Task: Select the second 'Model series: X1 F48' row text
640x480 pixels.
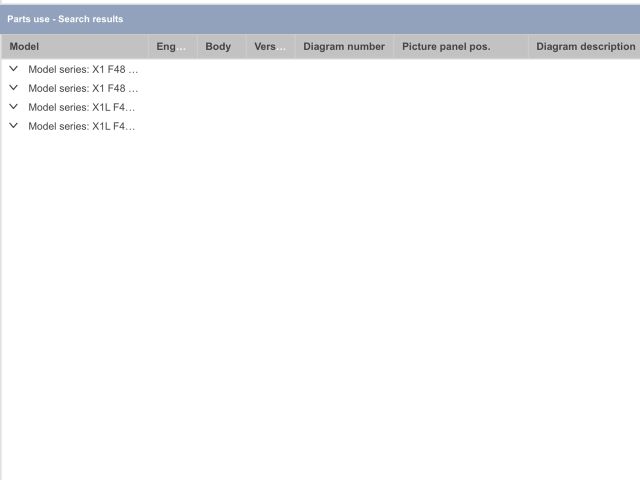Action: coord(83,88)
